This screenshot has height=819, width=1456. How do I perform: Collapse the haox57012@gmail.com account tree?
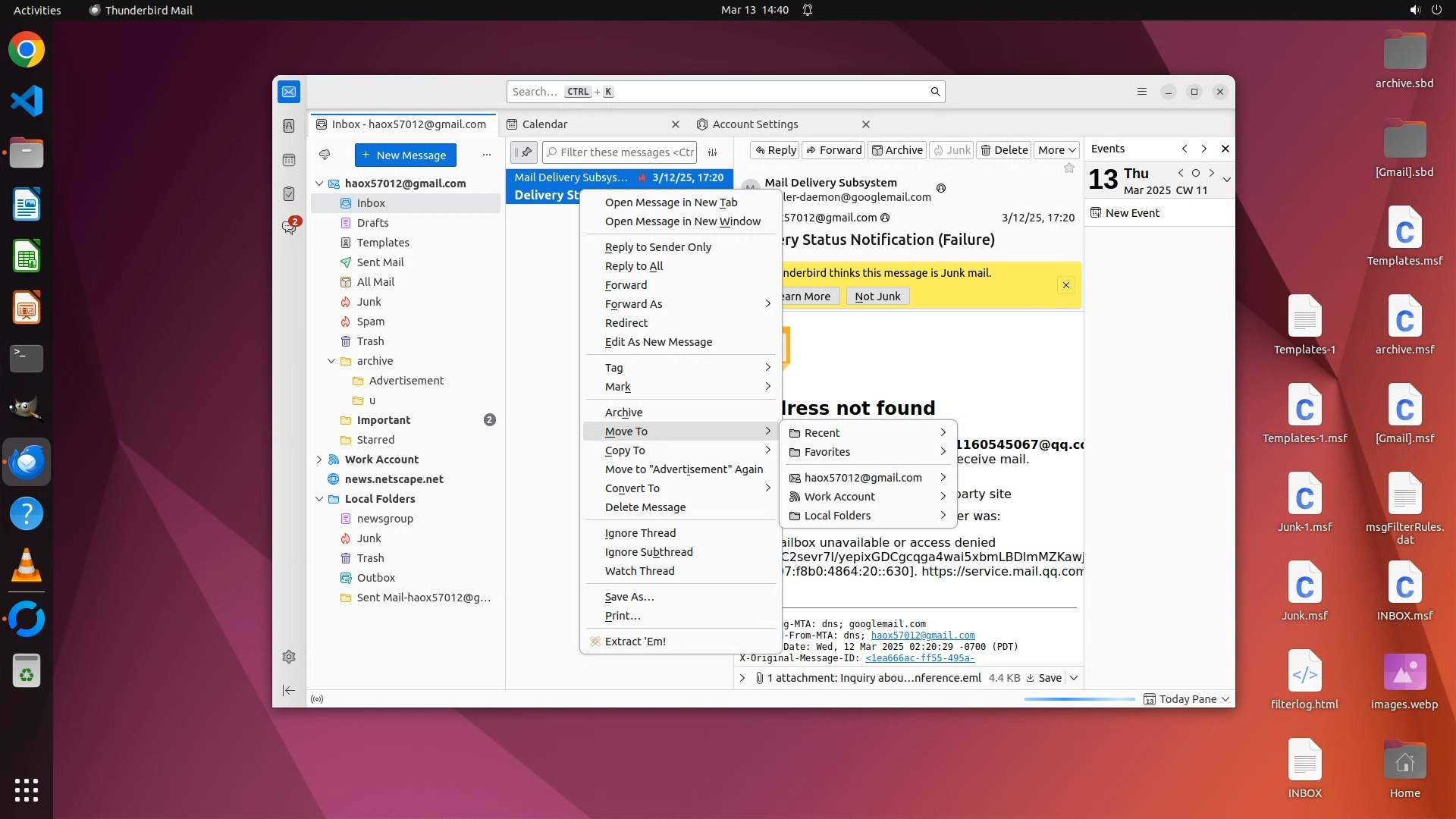tap(319, 184)
